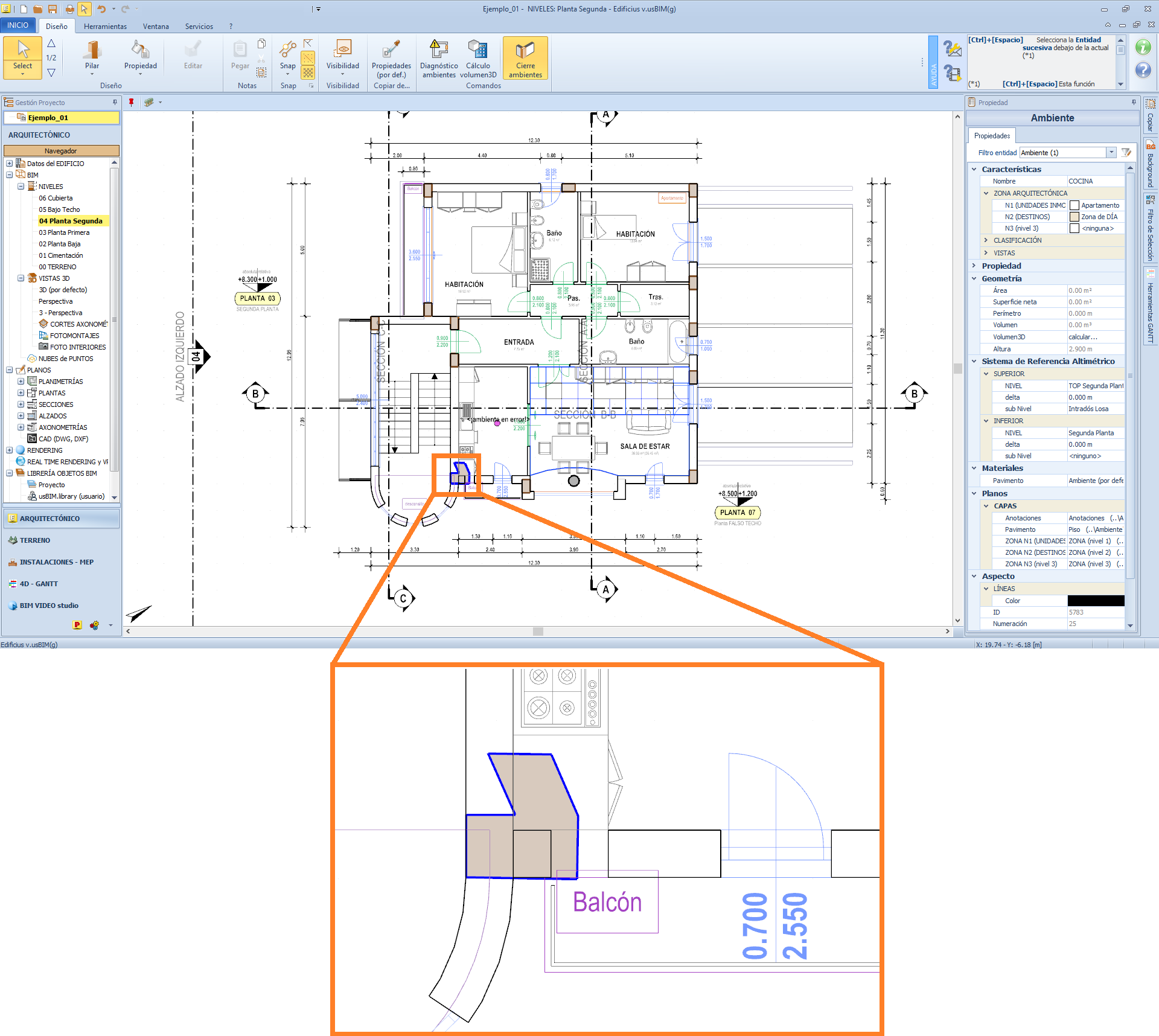Click the Pilar tool icon
The height and width of the screenshot is (1036, 1159).
tap(92, 51)
